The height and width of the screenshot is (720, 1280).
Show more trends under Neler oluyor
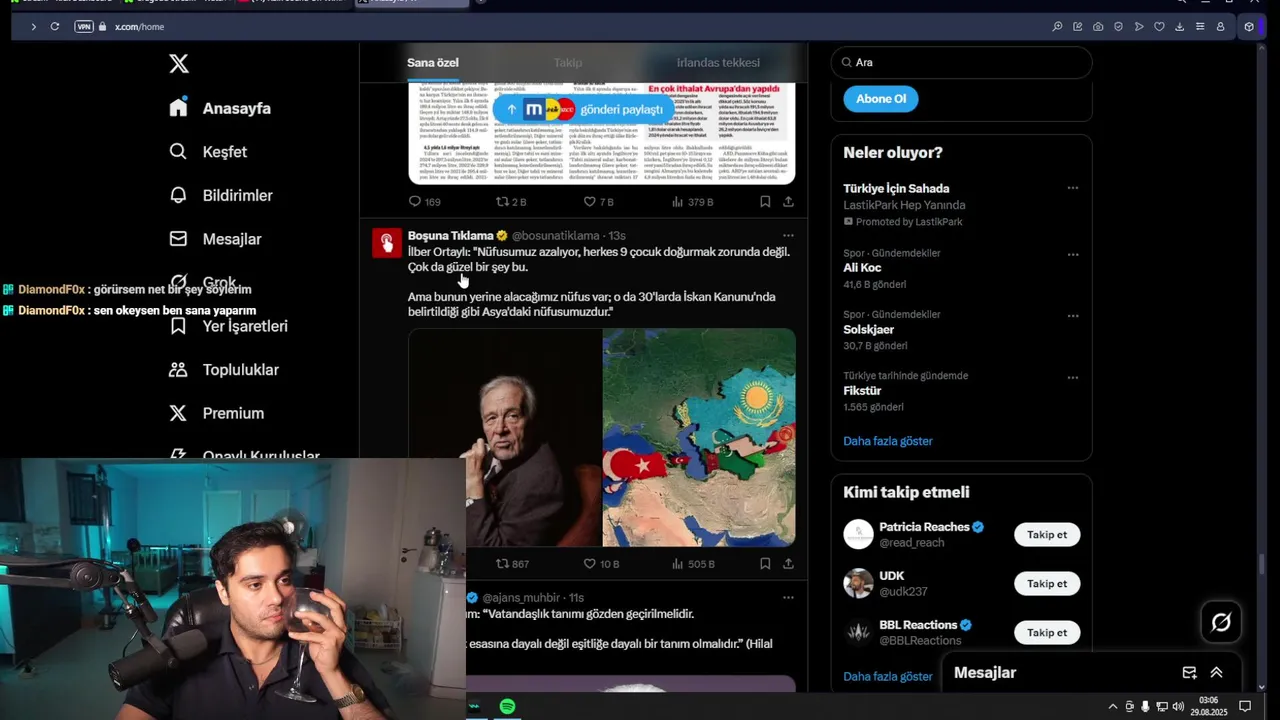pos(888,441)
